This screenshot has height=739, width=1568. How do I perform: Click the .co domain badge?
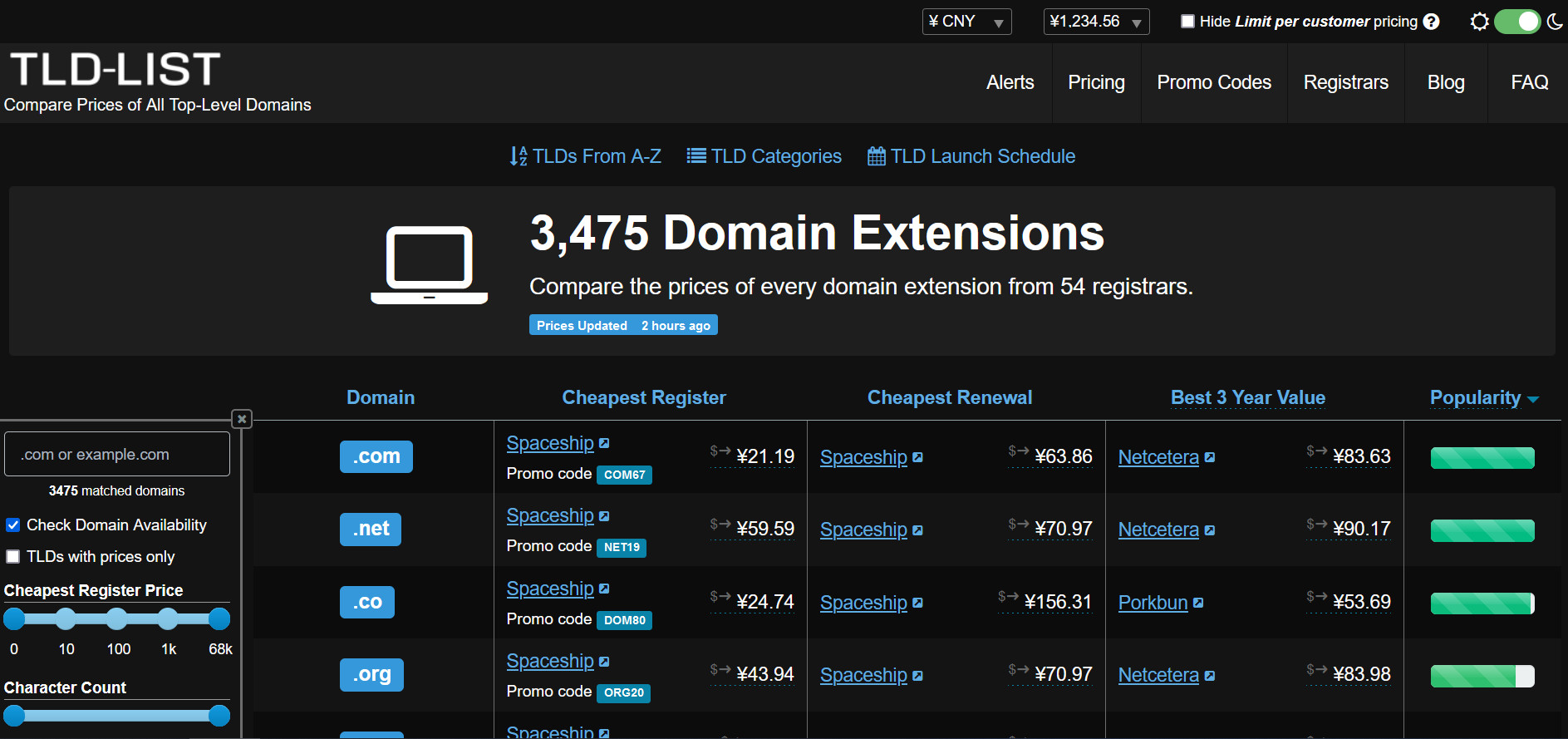(367, 602)
